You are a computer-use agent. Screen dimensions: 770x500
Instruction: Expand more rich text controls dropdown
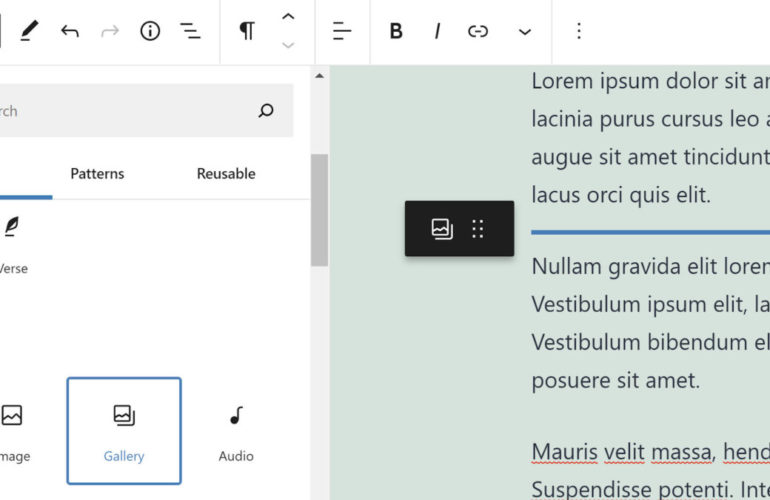pyautogui.click(x=524, y=31)
